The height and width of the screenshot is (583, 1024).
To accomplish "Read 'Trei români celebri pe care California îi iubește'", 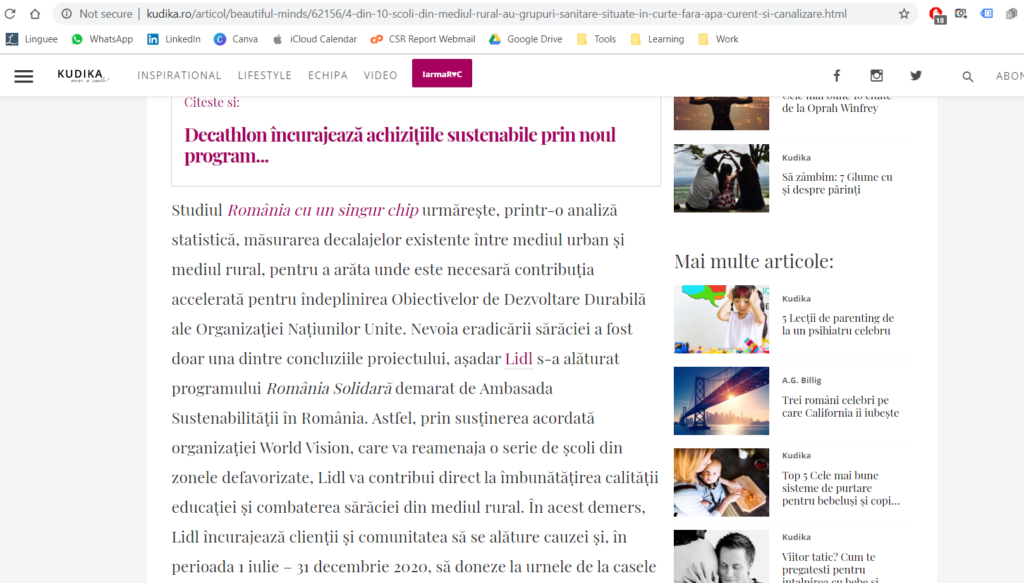I will pyautogui.click(x=840, y=406).
